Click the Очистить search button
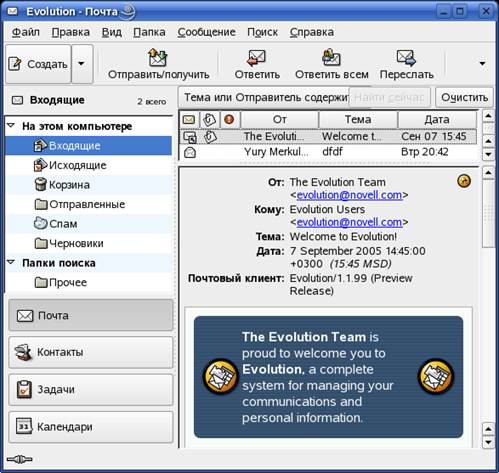Image resolution: width=499 pixels, height=473 pixels. 464,97
